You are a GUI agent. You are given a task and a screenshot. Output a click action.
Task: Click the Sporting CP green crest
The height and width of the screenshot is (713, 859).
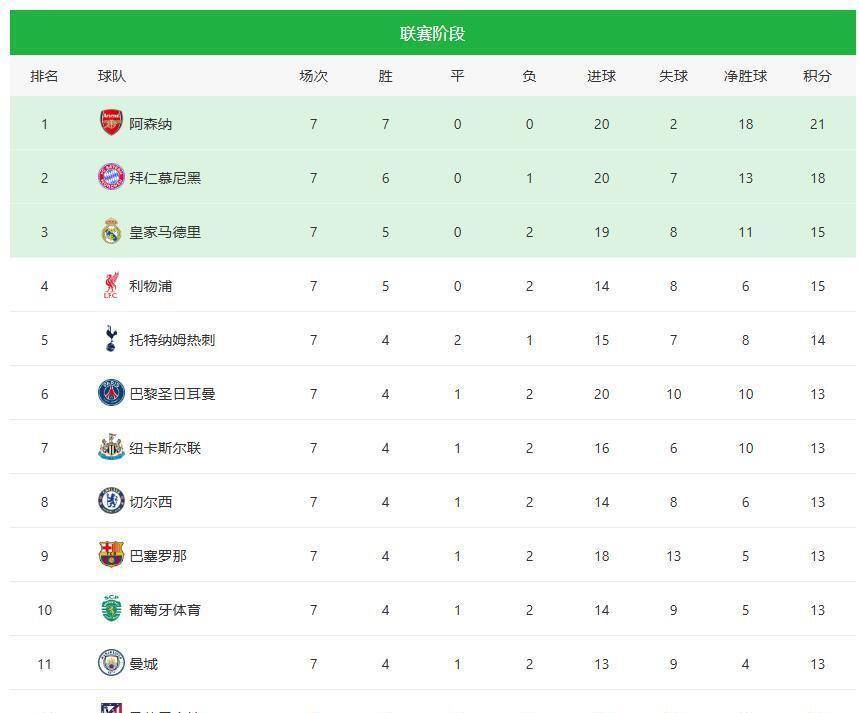click(110, 609)
